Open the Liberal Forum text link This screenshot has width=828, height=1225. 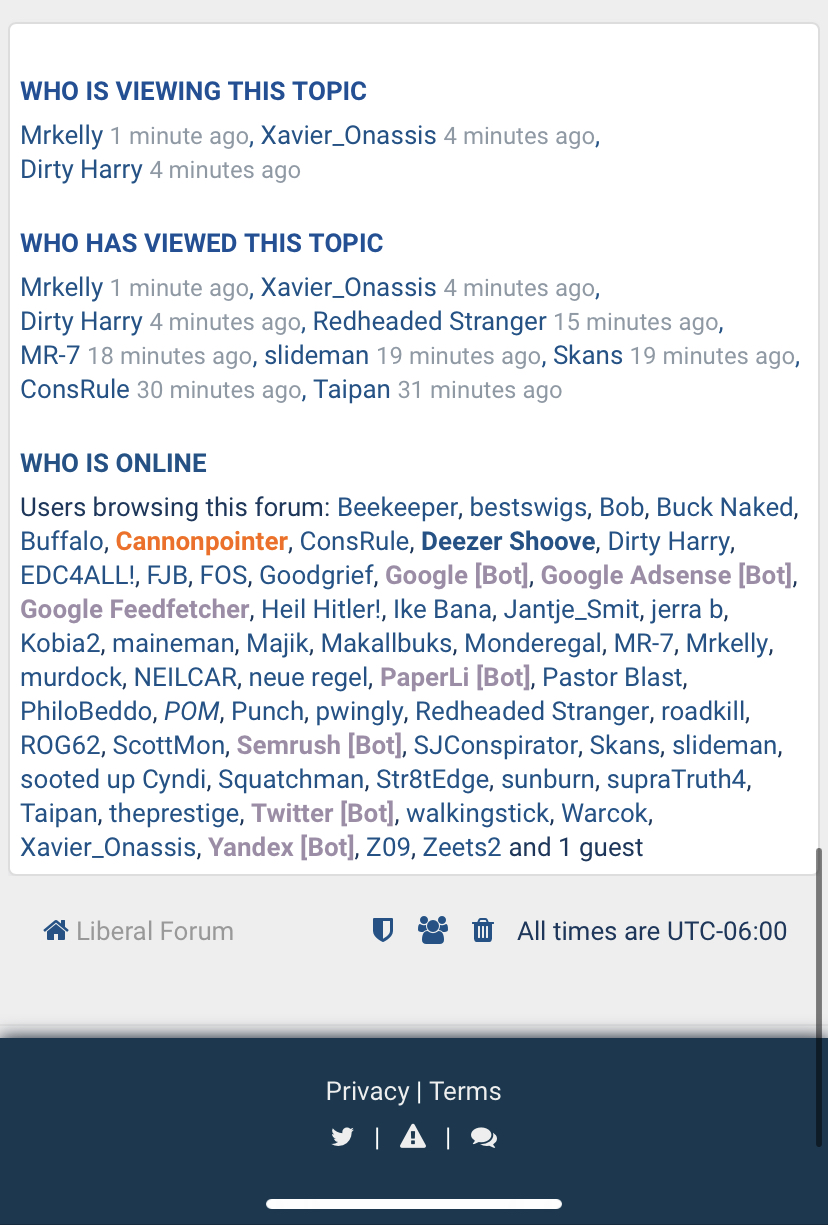(155, 931)
